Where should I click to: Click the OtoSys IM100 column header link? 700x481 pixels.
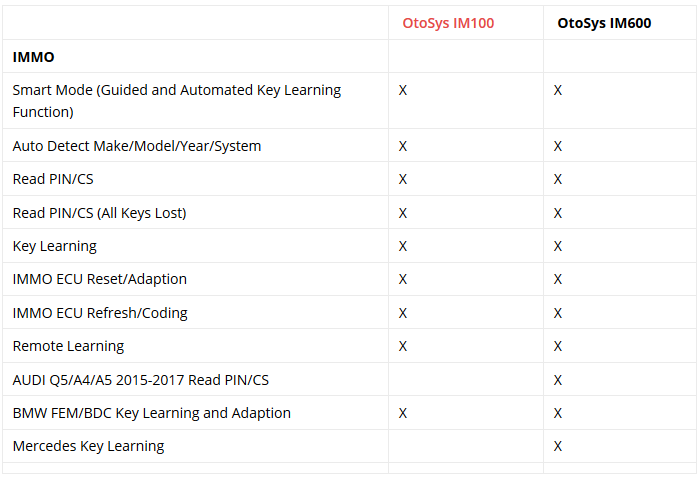tap(448, 23)
